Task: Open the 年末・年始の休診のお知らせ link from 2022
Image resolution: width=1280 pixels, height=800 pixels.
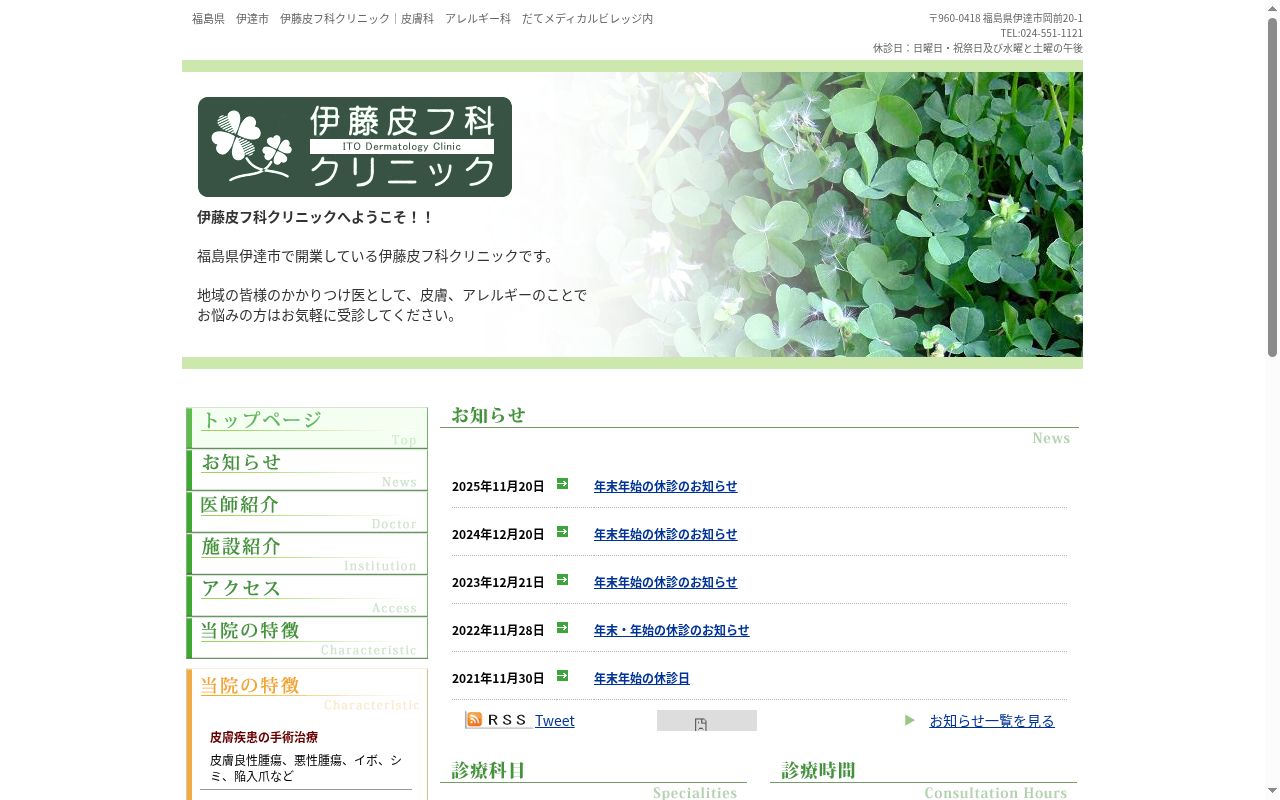Action: [671, 630]
